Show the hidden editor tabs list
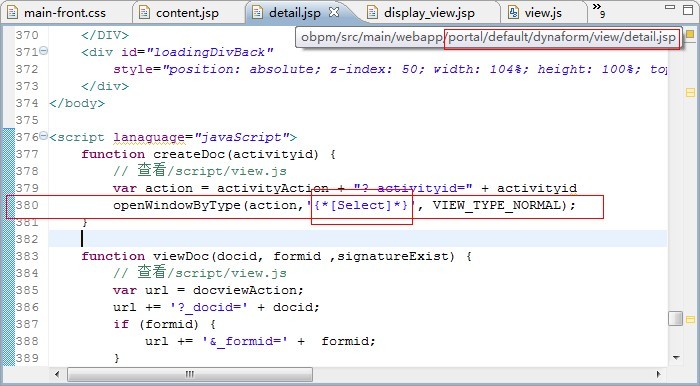700x386 pixels. (598, 10)
